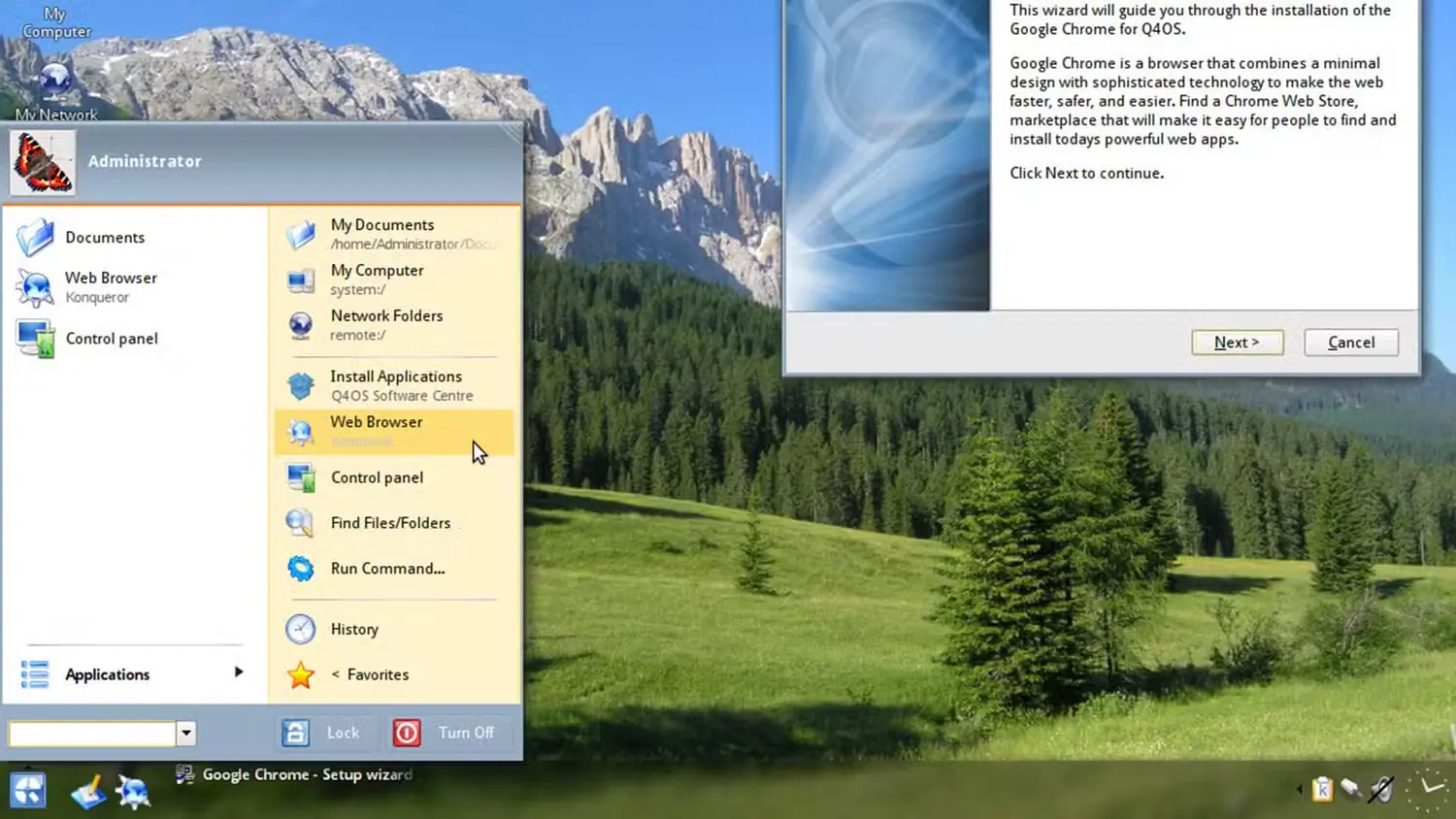Click the start menu search input field
The height and width of the screenshot is (819, 1456).
pyautogui.click(x=92, y=734)
